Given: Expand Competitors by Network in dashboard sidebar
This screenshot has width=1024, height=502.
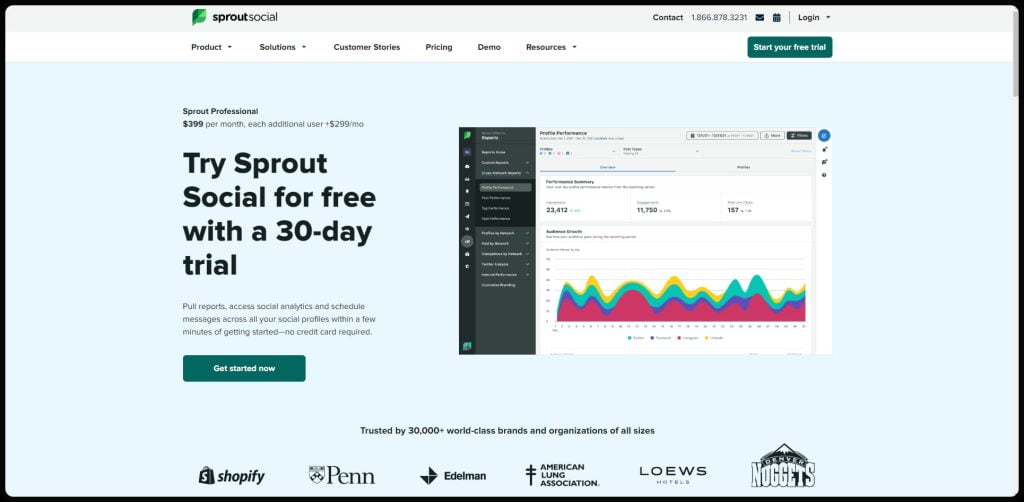Looking at the screenshot, I should [x=505, y=254].
